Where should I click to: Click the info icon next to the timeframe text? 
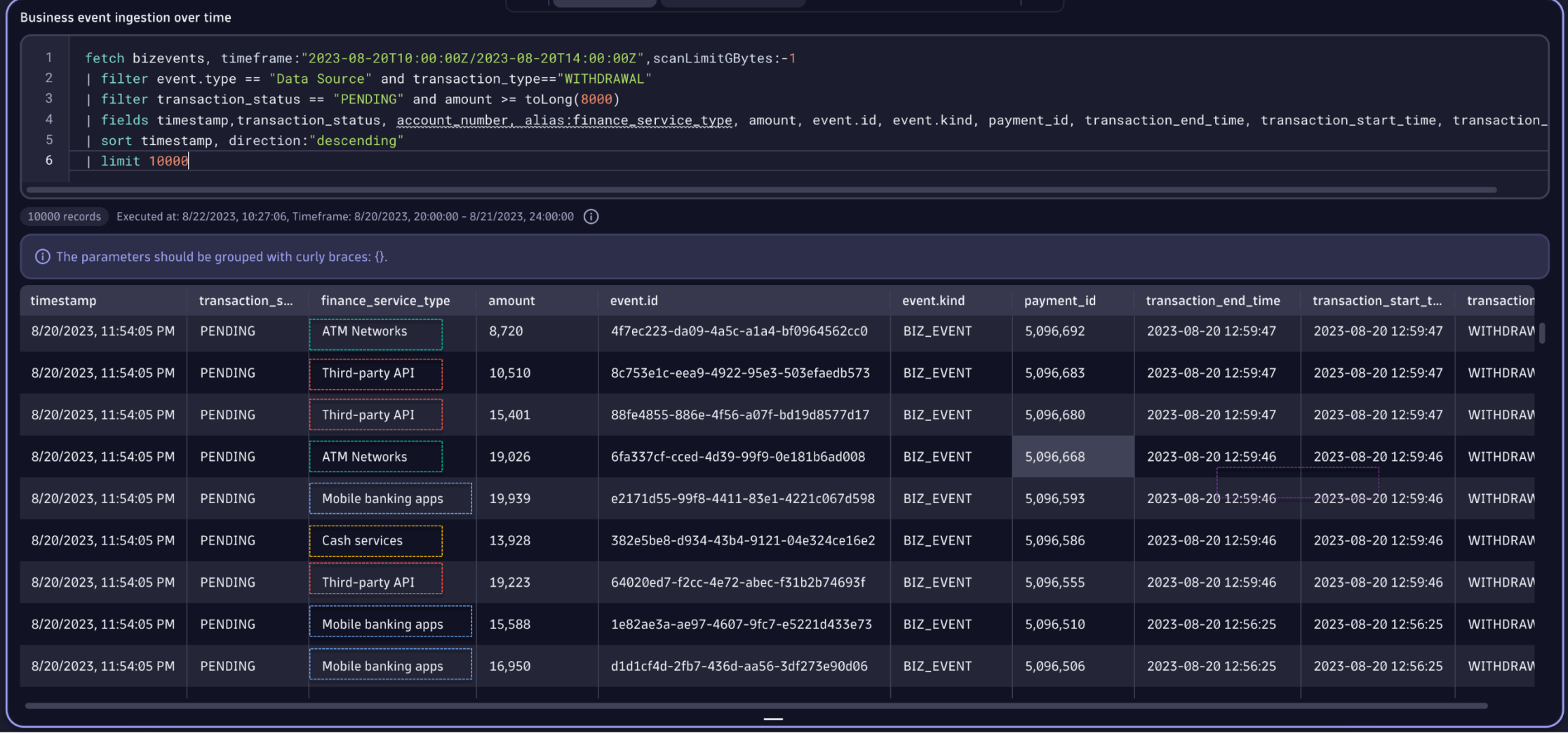[x=591, y=216]
